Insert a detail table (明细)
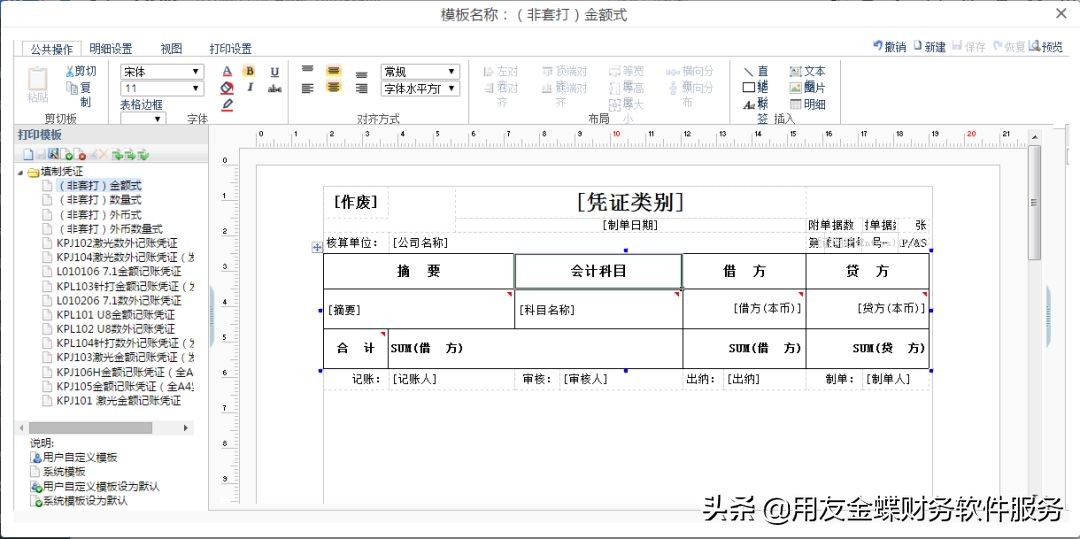1080x539 pixels. pyautogui.click(x=807, y=105)
